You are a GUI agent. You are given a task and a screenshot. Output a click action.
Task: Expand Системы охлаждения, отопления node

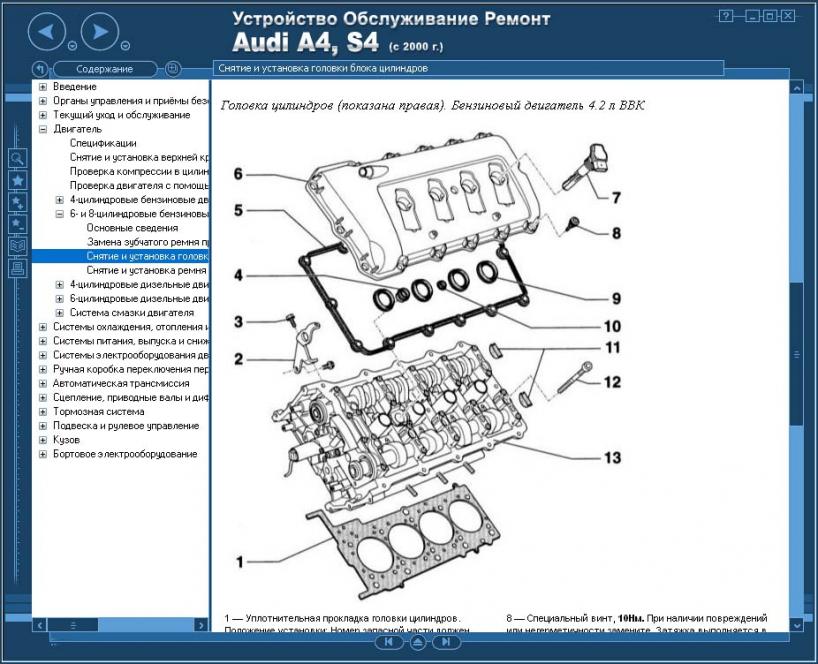point(43,327)
